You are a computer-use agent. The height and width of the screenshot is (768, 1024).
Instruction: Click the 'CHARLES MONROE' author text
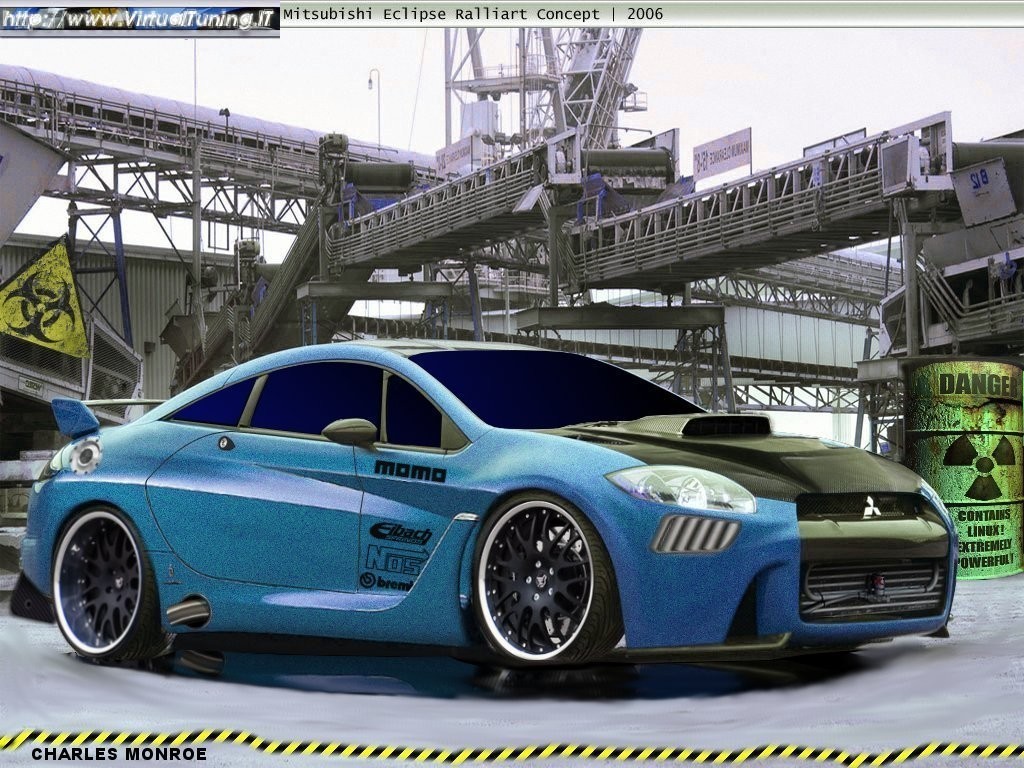119,754
